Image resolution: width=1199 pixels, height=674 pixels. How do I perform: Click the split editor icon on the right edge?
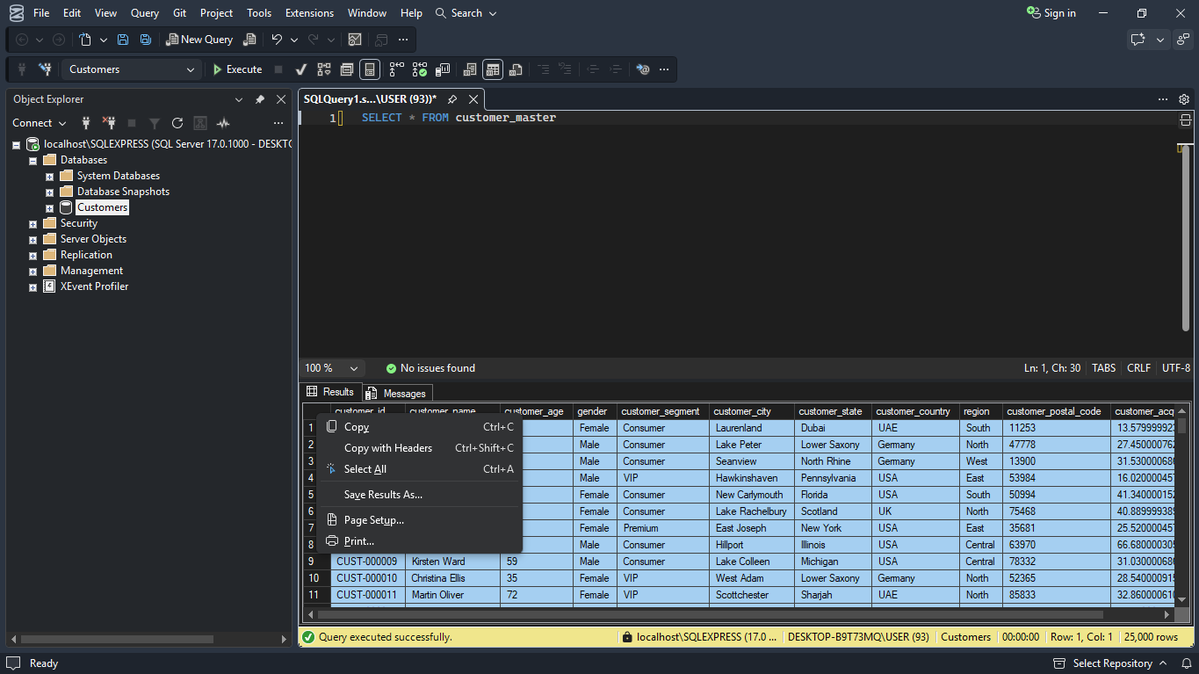click(x=1185, y=120)
